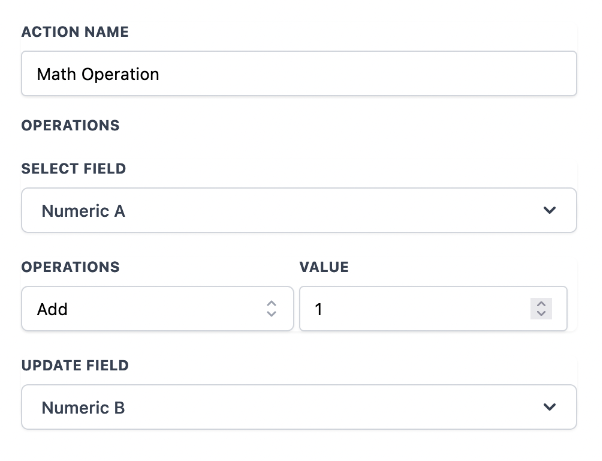This screenshot has width=602, height=461.
Task: Increase Value using the up stepper arrow
Action: click(x=541, y=304)
